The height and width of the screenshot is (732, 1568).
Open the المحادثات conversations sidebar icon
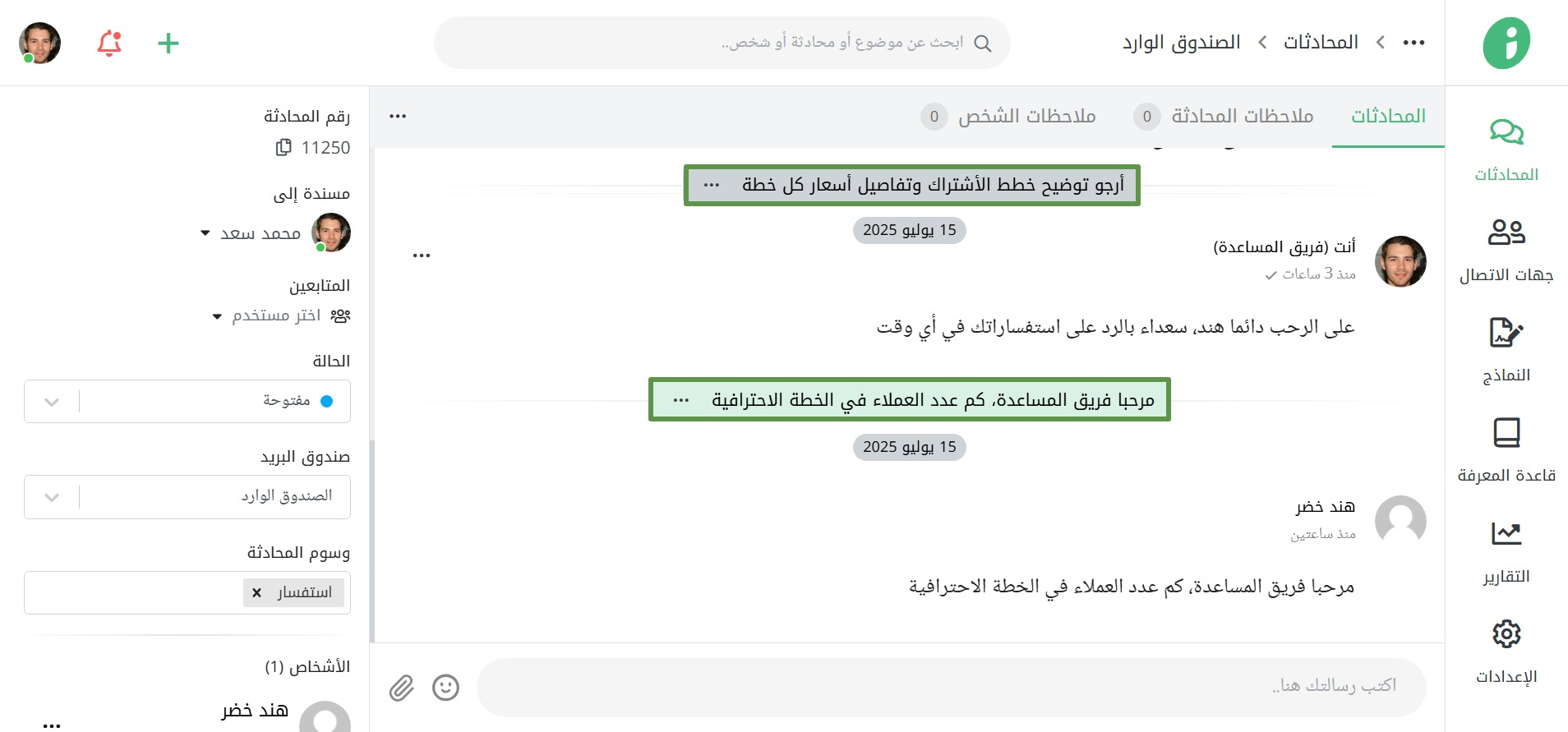(1506, 132)
